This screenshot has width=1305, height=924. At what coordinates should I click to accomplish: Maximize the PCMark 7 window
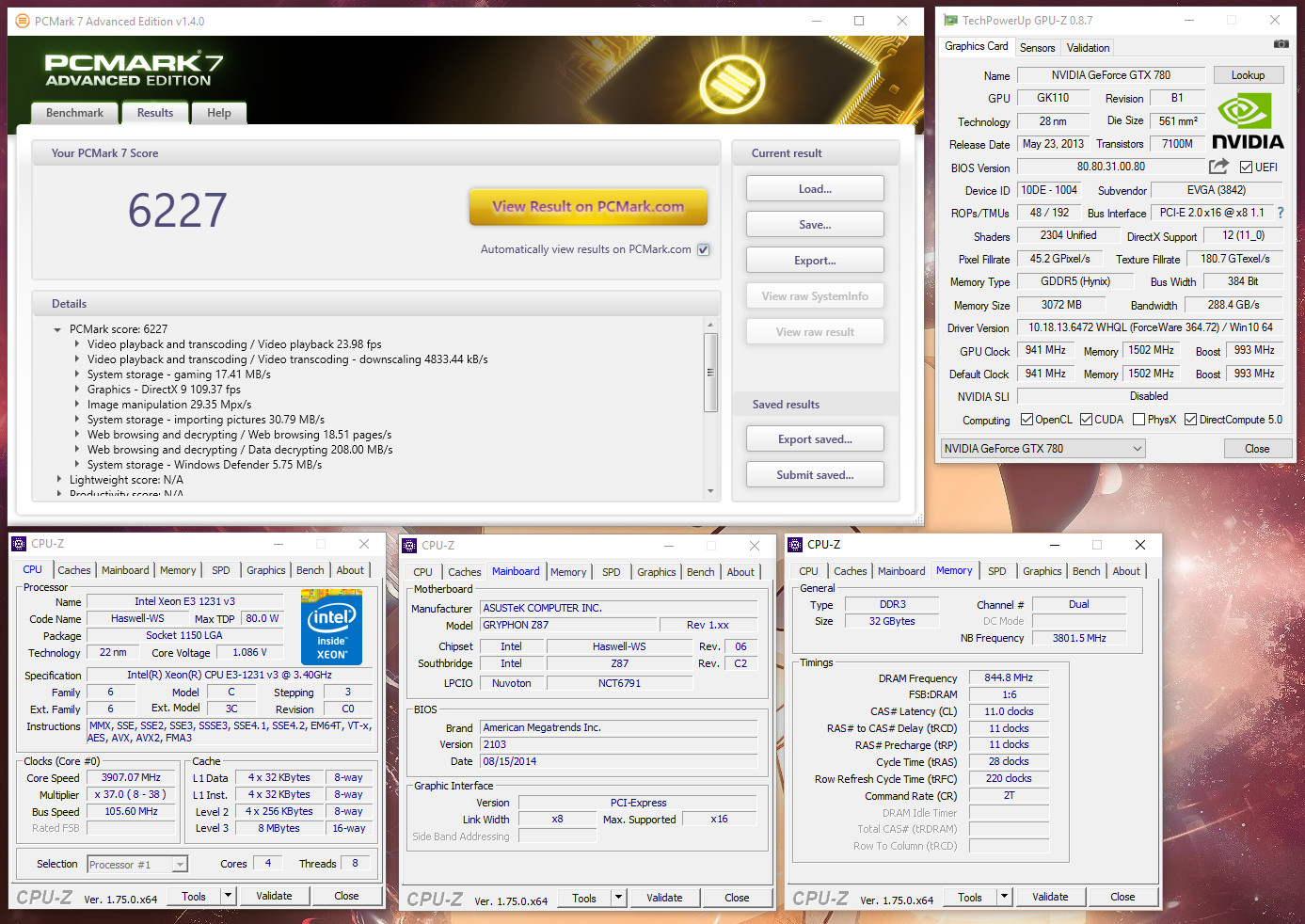point(859,21)
